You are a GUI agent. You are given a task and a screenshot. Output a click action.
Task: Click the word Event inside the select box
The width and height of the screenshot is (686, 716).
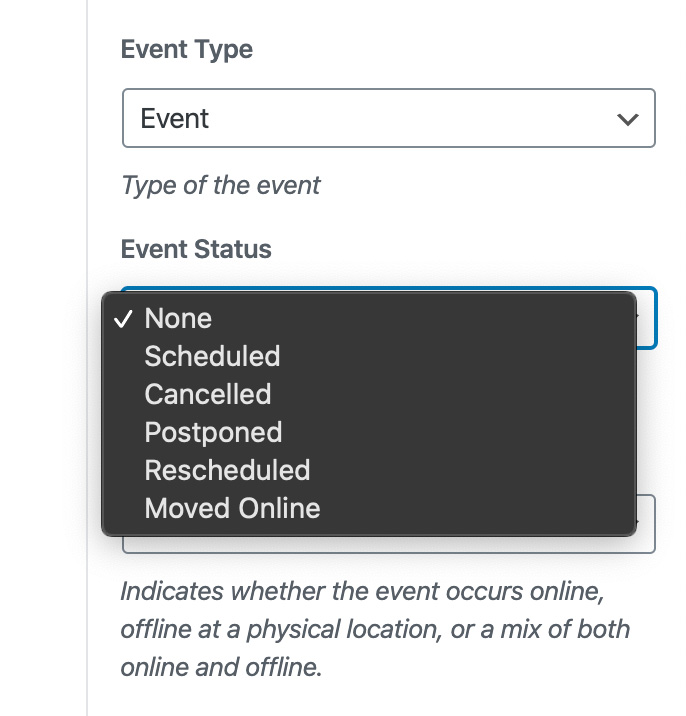[175, 119]
